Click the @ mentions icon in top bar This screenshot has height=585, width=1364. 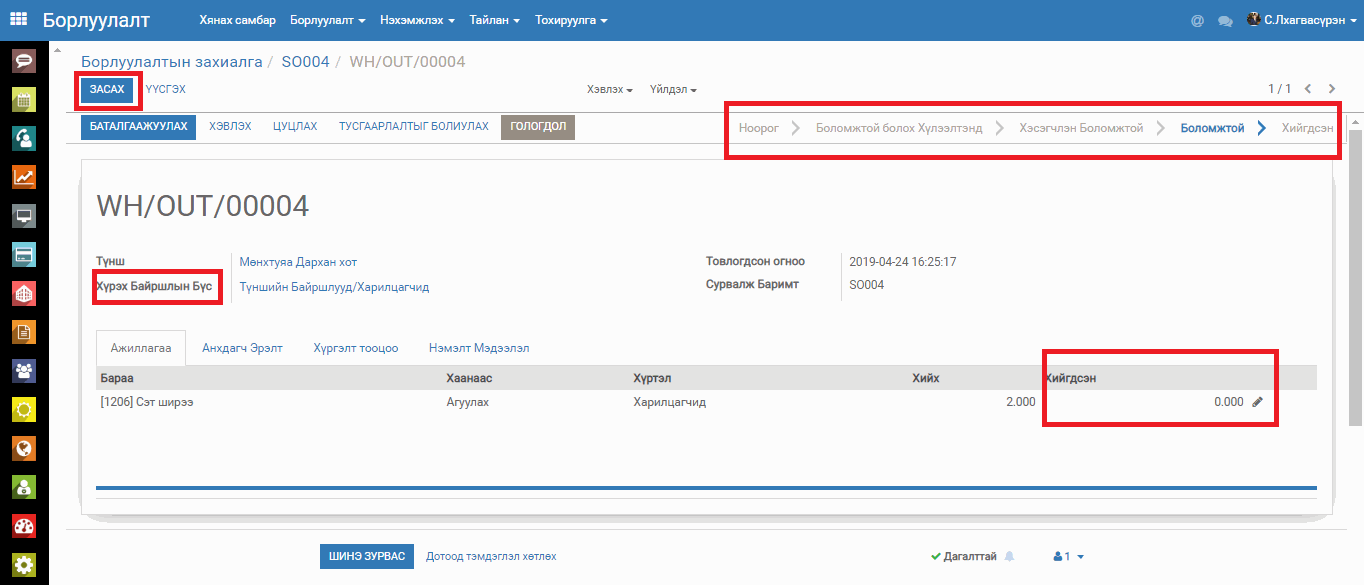pyautogui.click(x=1197, y=20)
